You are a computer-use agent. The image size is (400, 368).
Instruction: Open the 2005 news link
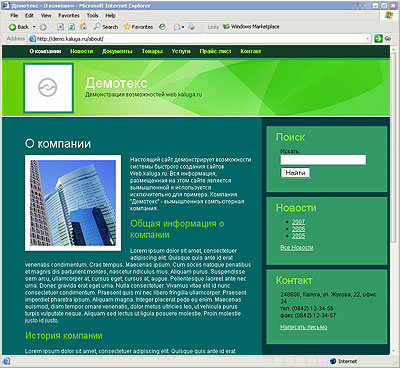[x=298, y=236]
